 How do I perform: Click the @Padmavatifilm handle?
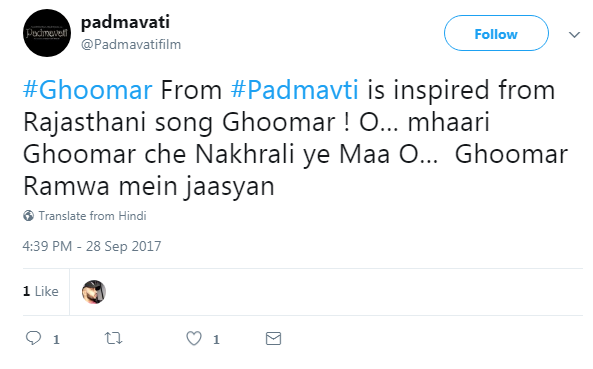(x=131, y=44)
